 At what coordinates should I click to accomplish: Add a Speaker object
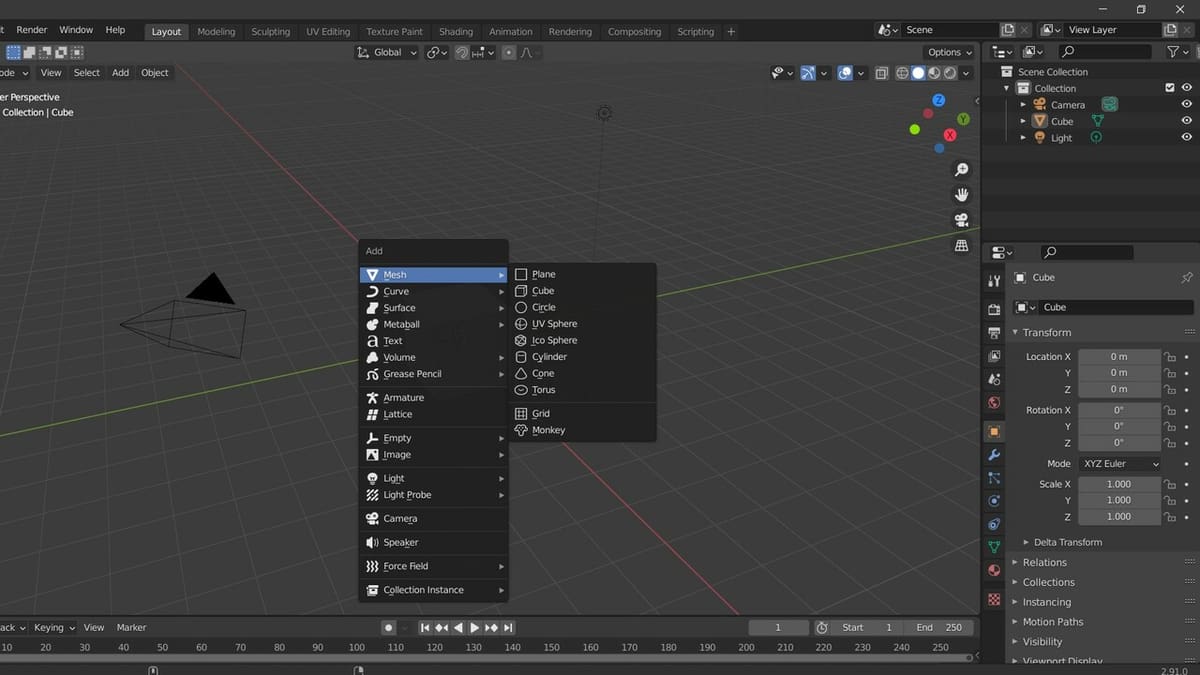click(x=434, y=542)
